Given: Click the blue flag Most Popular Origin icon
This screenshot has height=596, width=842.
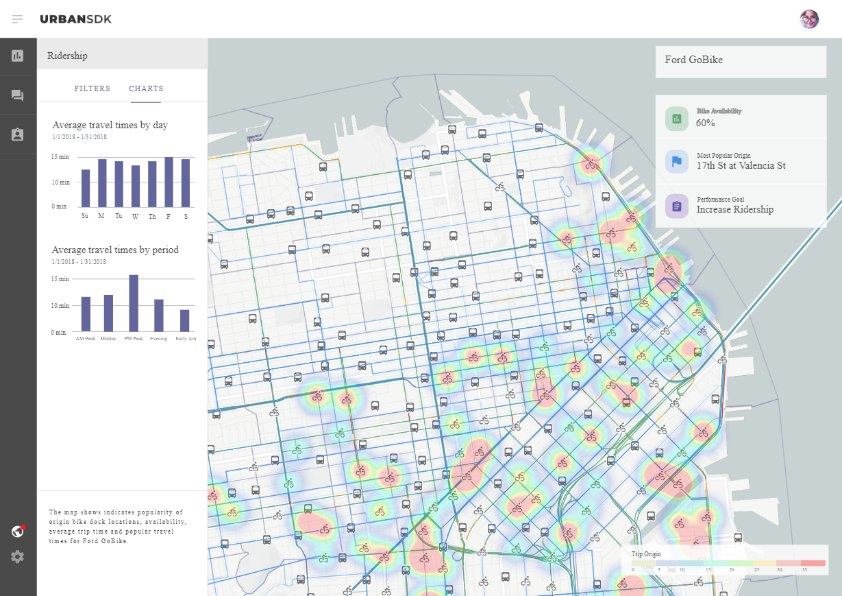Looking at the screenshot, I should point(677,162).
